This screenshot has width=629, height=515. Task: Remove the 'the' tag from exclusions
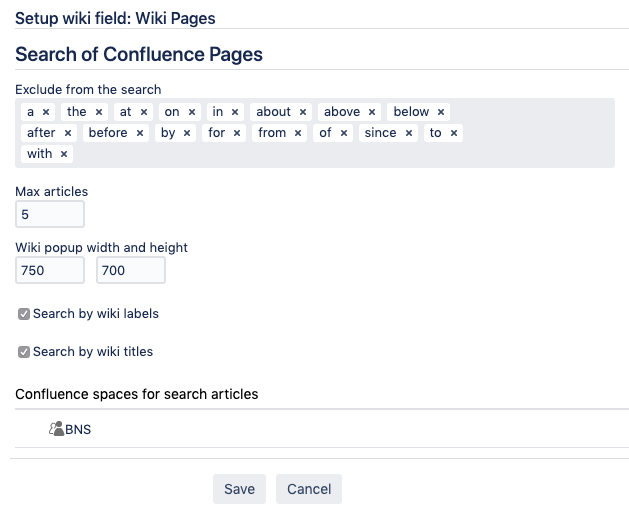99,112
